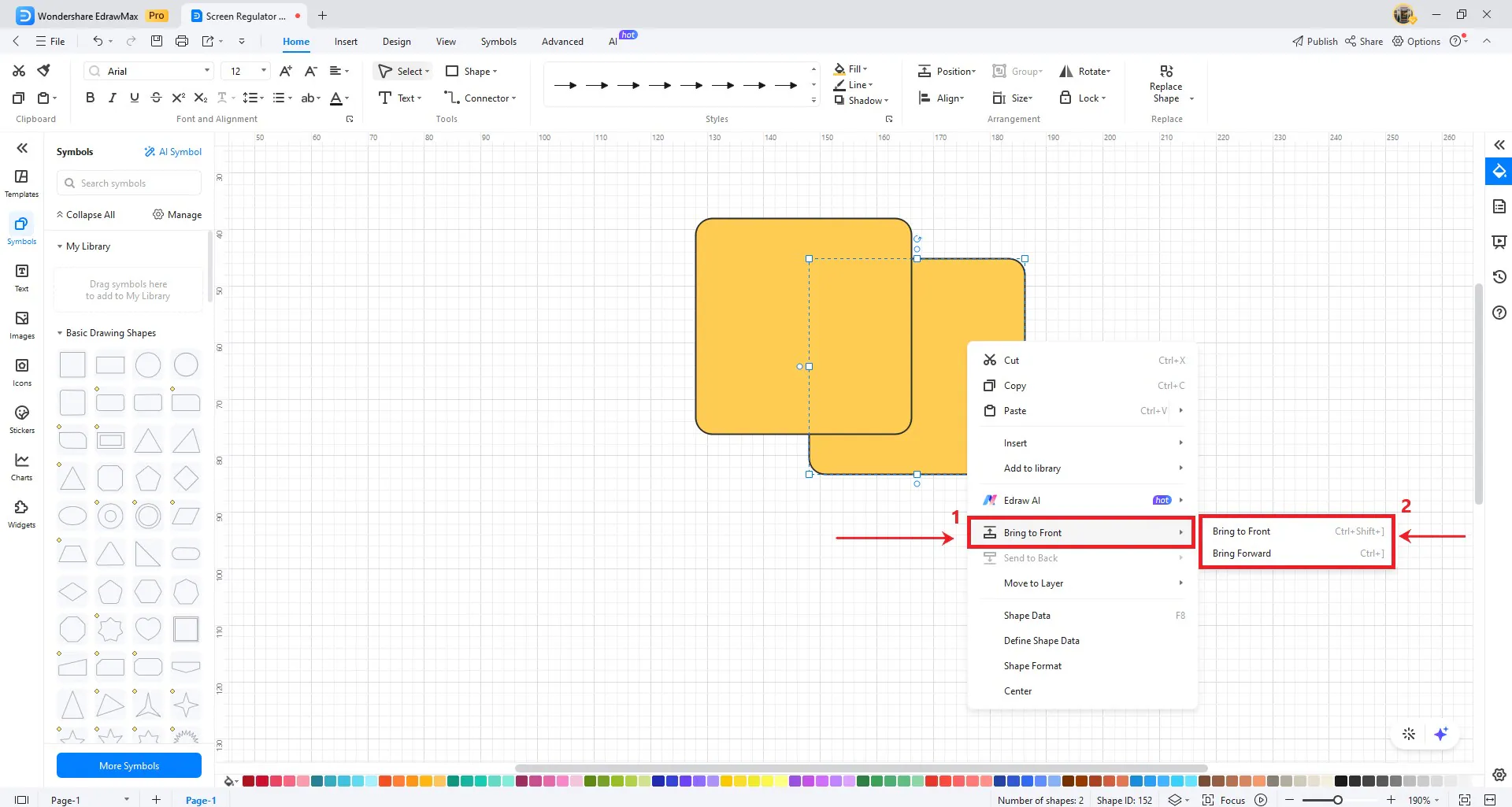Viewport: 1512px width, 807px height.
Task: Click Collapse All in Symbols panel
Action: pyautogui.click(x=85, y=215)
